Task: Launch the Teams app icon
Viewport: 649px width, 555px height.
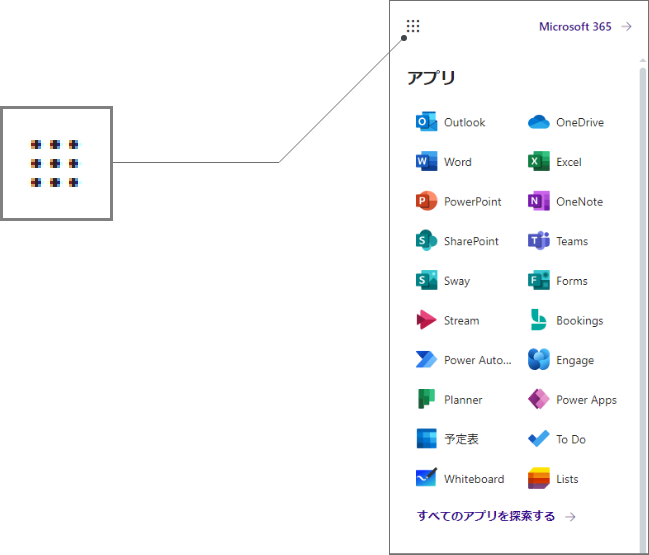Action: 538,240
